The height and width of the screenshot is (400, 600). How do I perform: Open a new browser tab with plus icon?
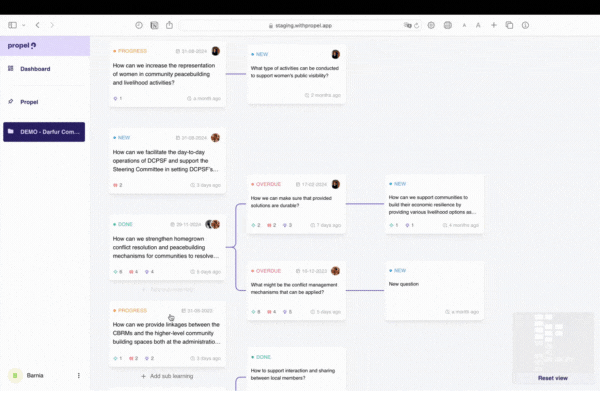(493, 25)
